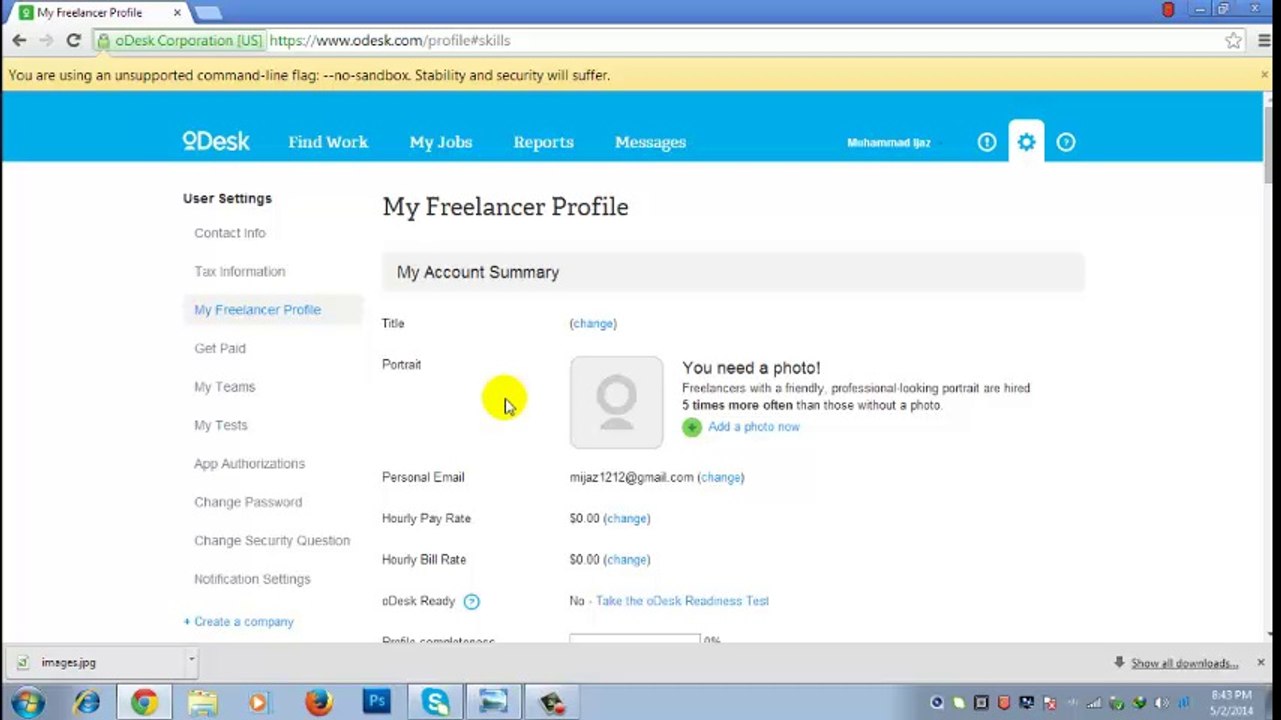Open the My Jobs menu
The width and height of the screenshot is (1281, 720).
click(440, 142)
